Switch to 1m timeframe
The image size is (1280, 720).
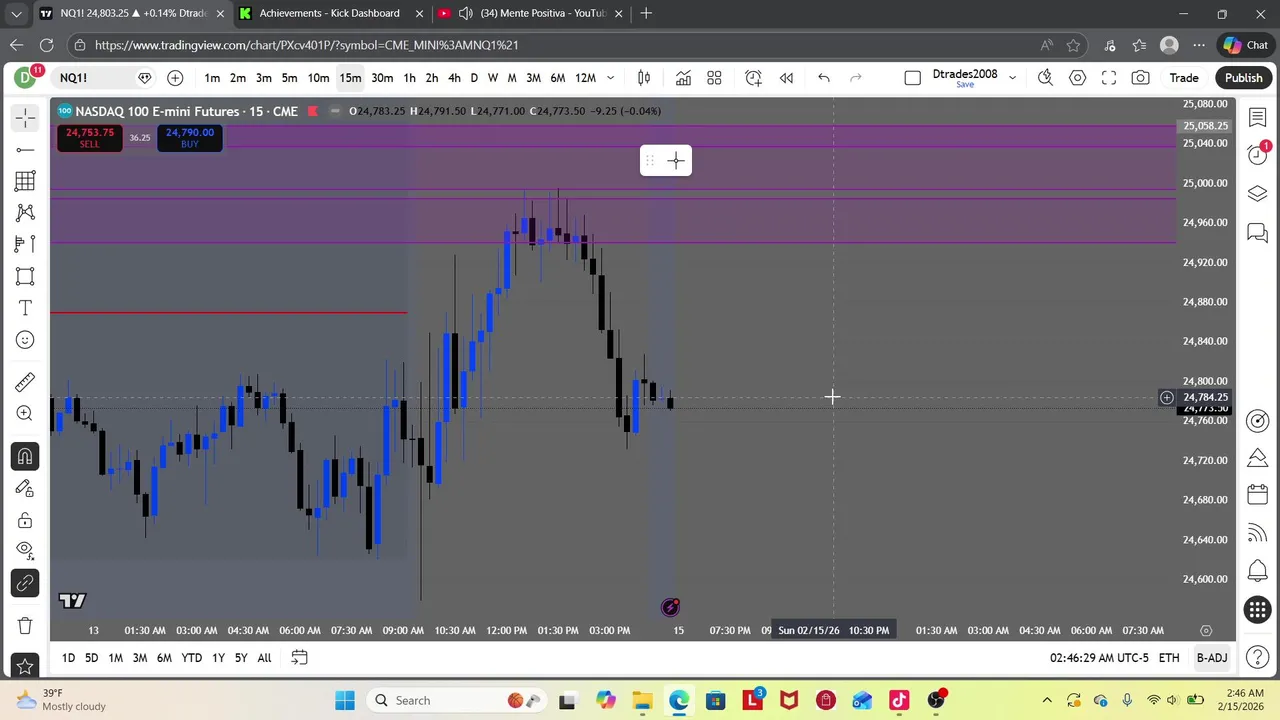(x=212, y=78)
